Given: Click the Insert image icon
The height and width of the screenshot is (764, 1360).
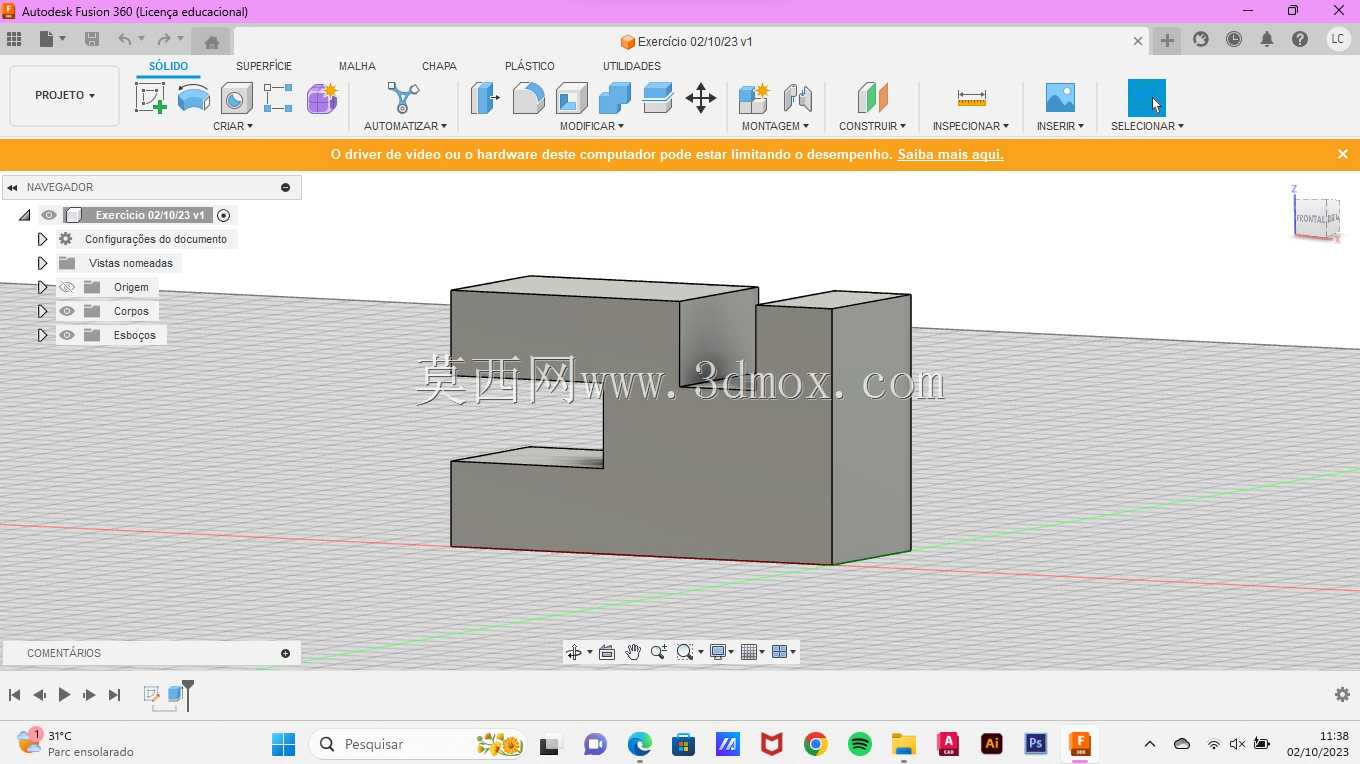Looking at the screenshot, I should tap(1060, 98).
